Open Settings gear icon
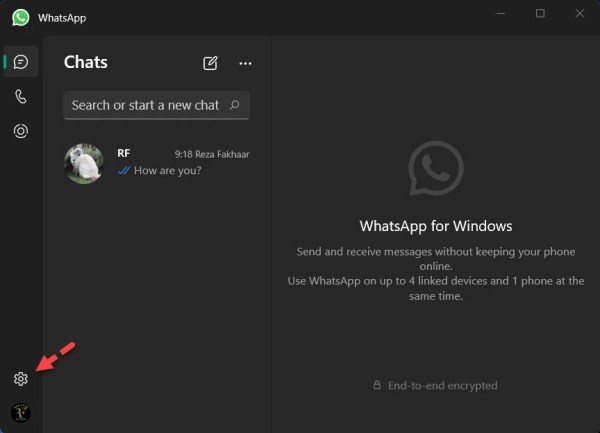The height and width of the screenshot is (433, 600). coord(21,379)
